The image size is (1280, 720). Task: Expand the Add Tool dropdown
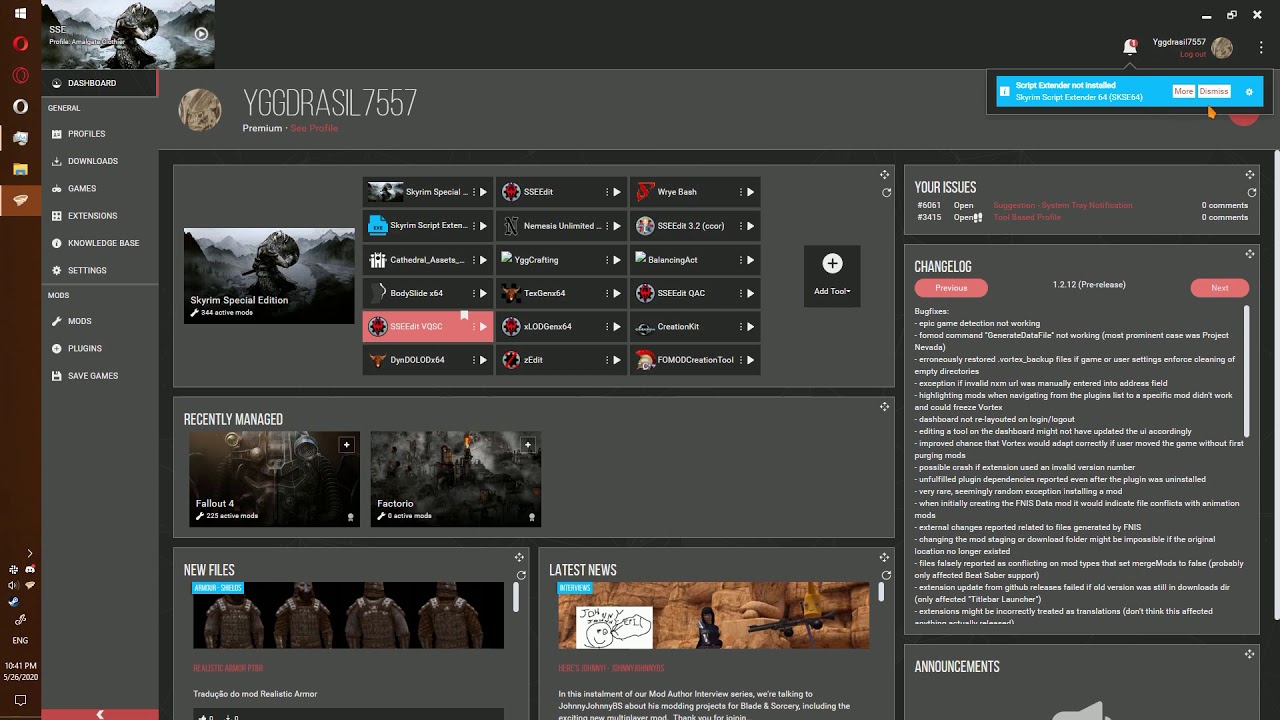(832, 276)
